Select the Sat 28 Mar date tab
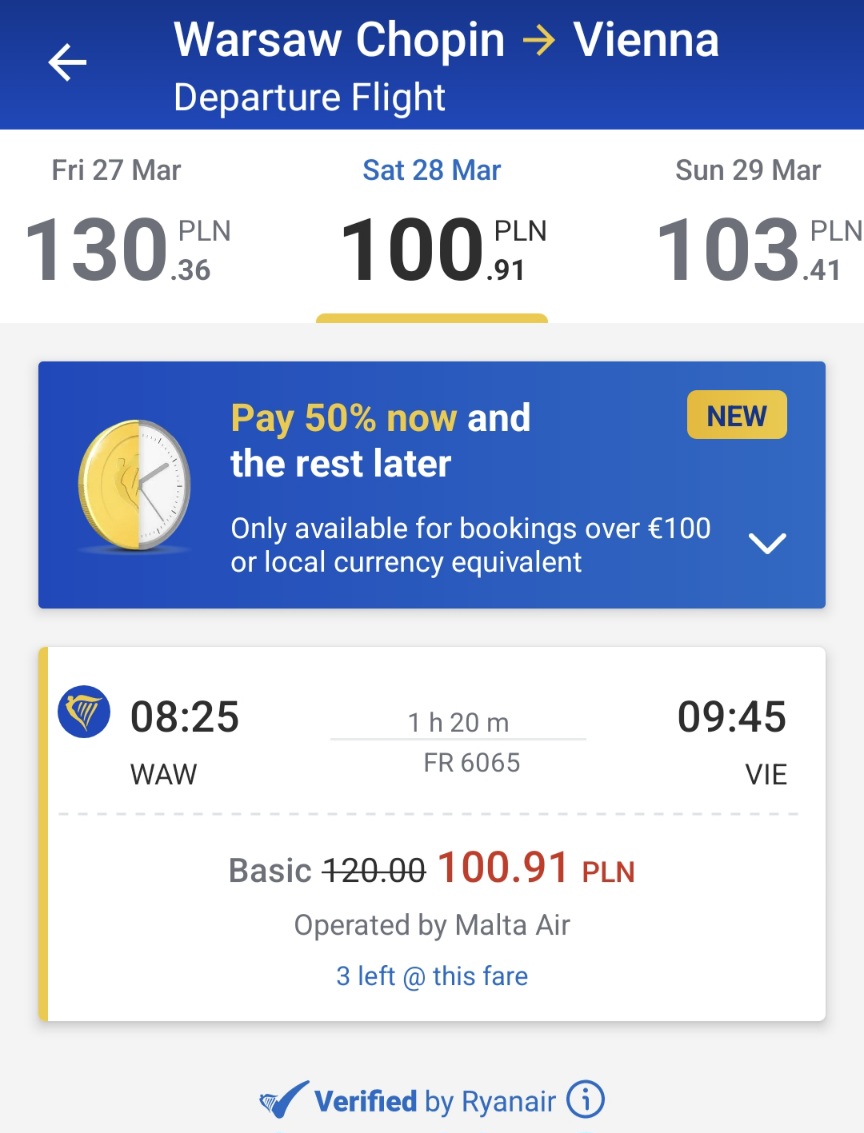This screenshot has height=1133, width=864. 431,171
